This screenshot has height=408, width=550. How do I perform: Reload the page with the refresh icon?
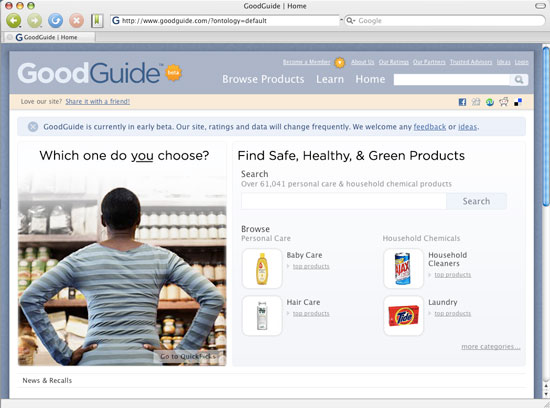[55, 21]
